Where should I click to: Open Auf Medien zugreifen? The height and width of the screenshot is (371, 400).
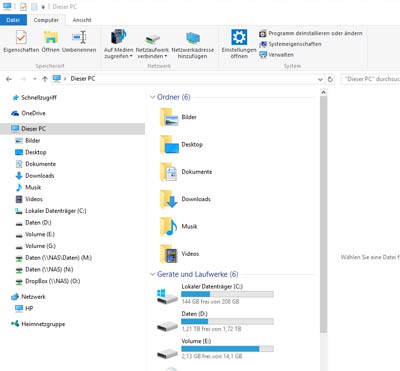click(x=118, y=44)
